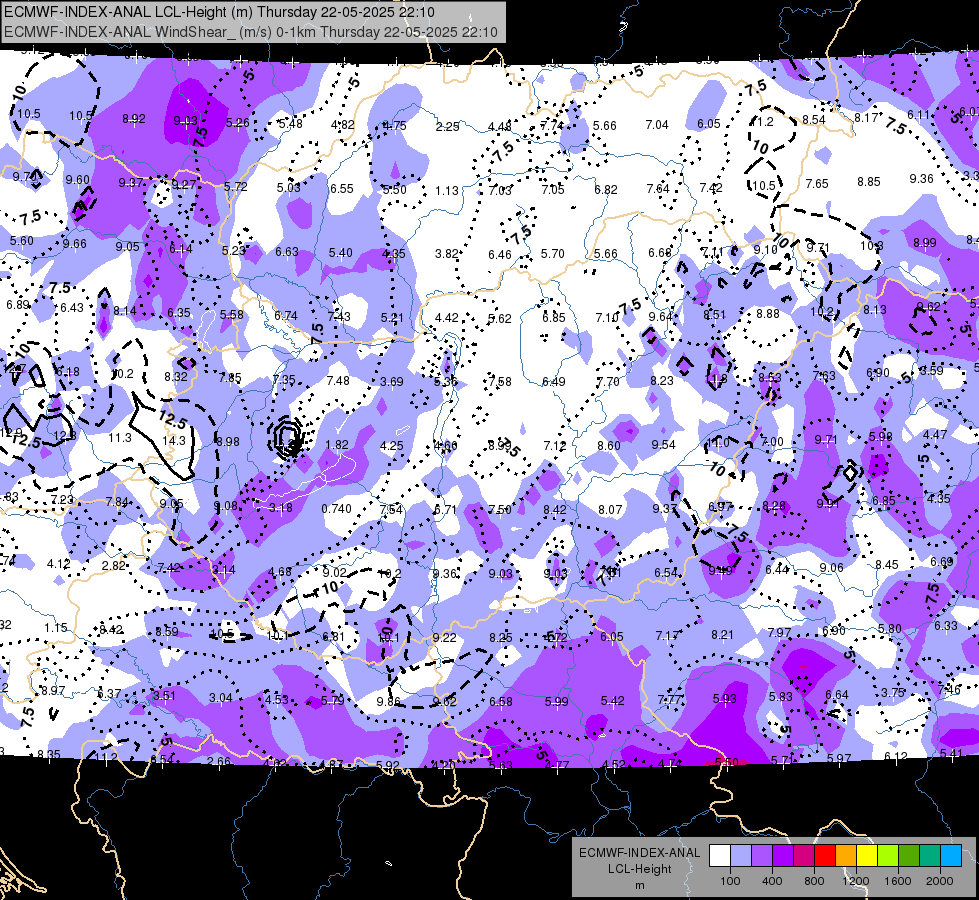Click the map value 4.47

tap(935, 434)
